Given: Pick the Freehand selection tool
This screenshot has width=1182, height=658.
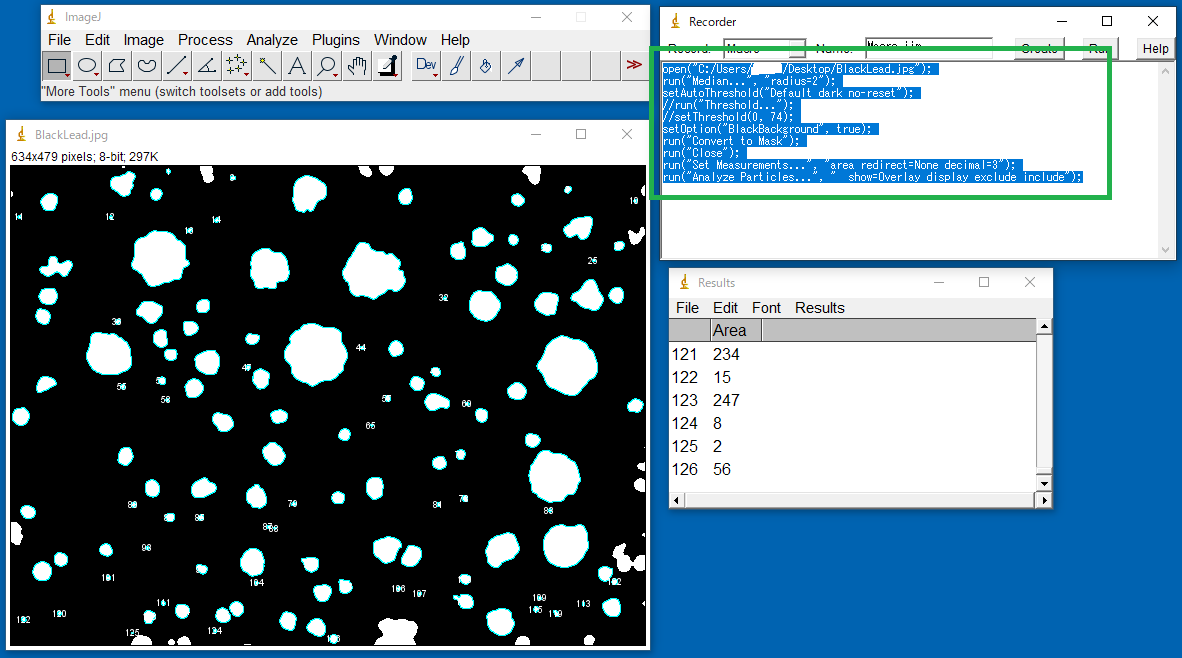Looking at the screenshot, I should point(147,66).
